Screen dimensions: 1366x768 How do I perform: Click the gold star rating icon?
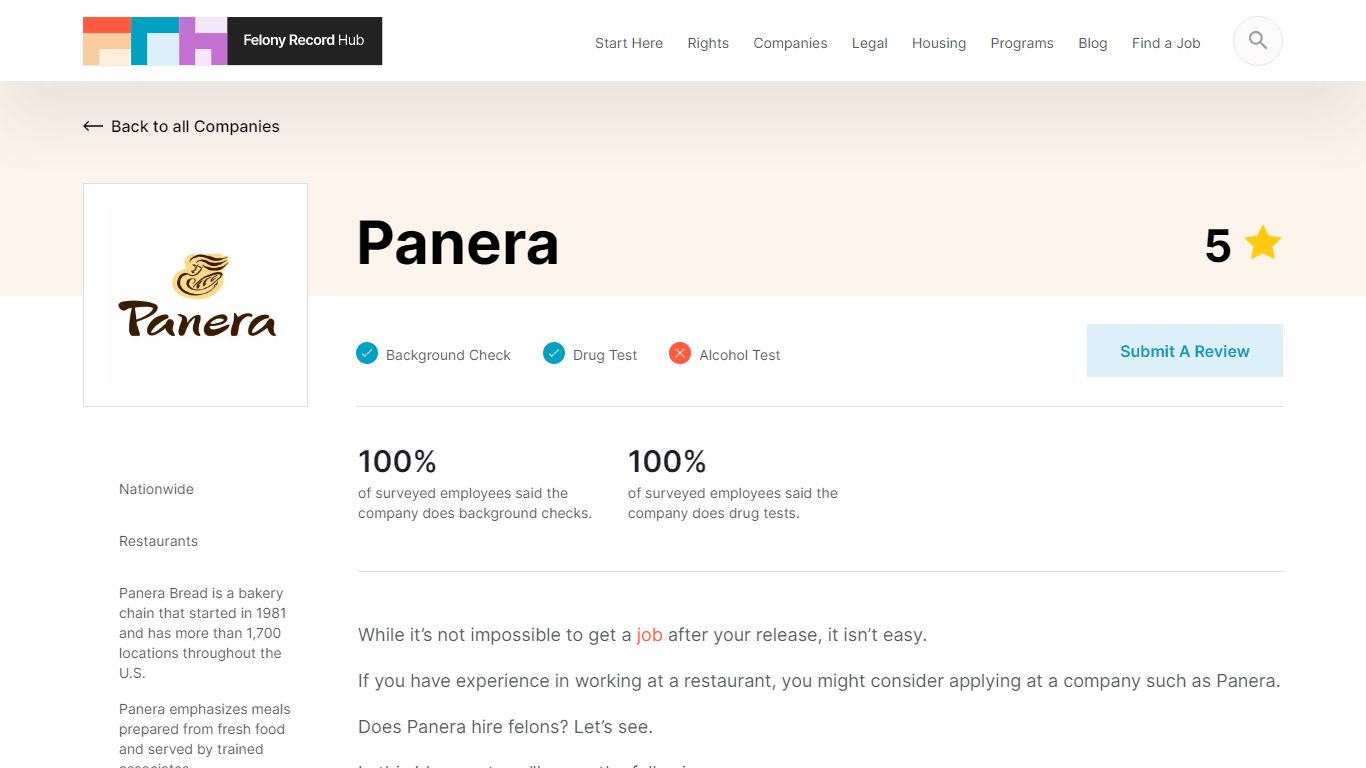1262,243
